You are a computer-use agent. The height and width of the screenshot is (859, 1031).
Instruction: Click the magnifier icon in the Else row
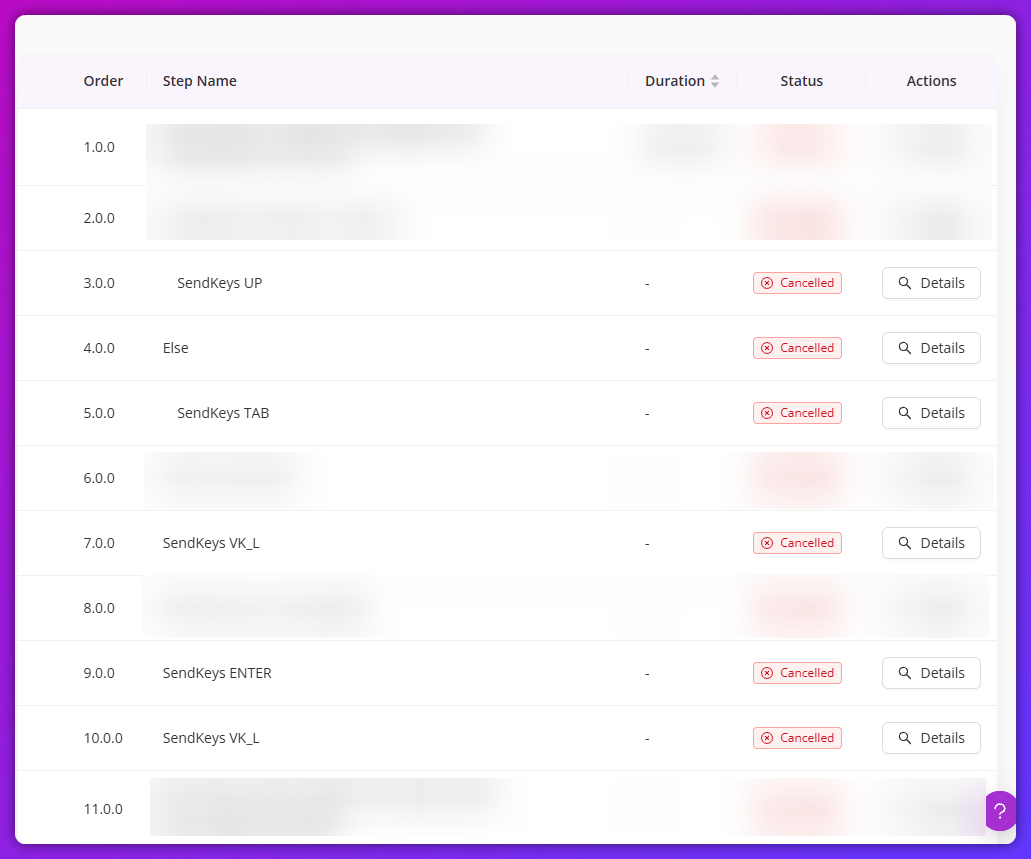coord(905,348)
